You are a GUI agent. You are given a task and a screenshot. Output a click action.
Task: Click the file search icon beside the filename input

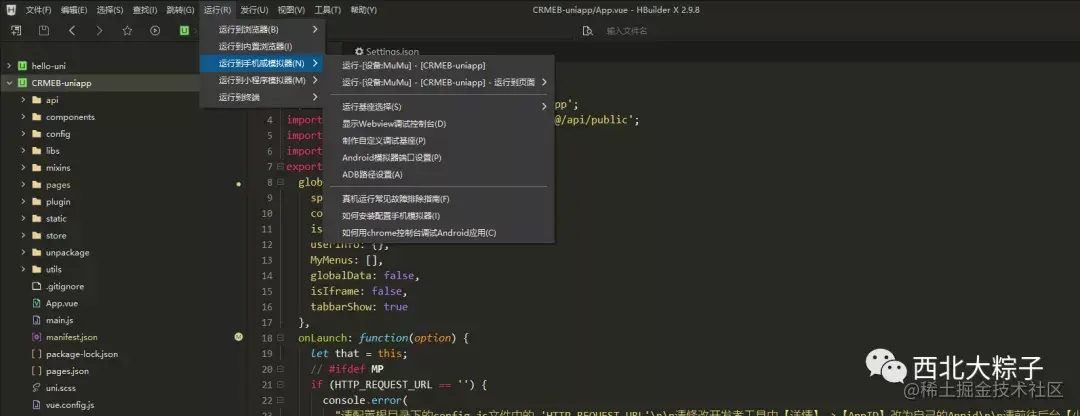pos(588,31)
